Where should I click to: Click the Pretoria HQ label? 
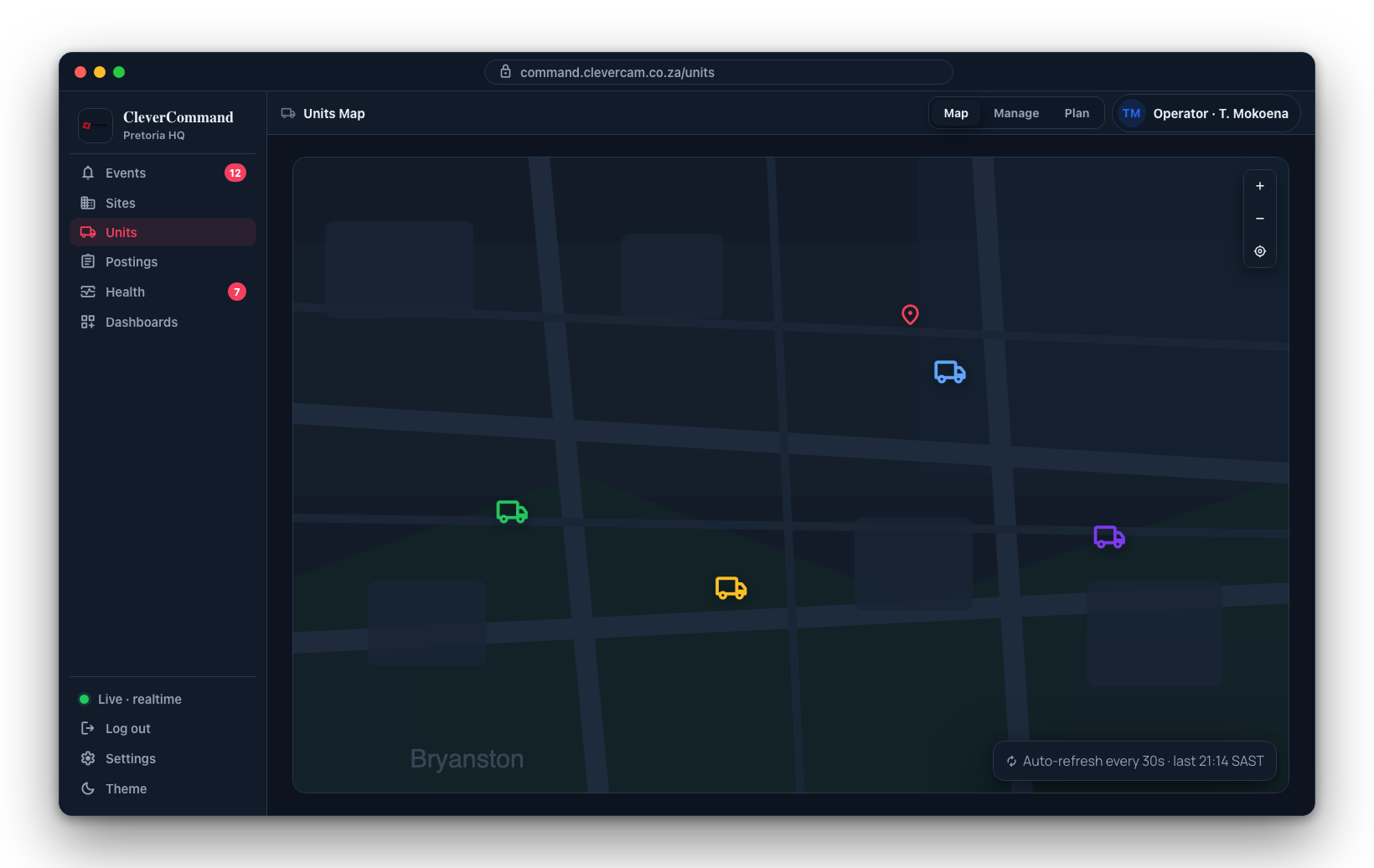pos(154,135)
